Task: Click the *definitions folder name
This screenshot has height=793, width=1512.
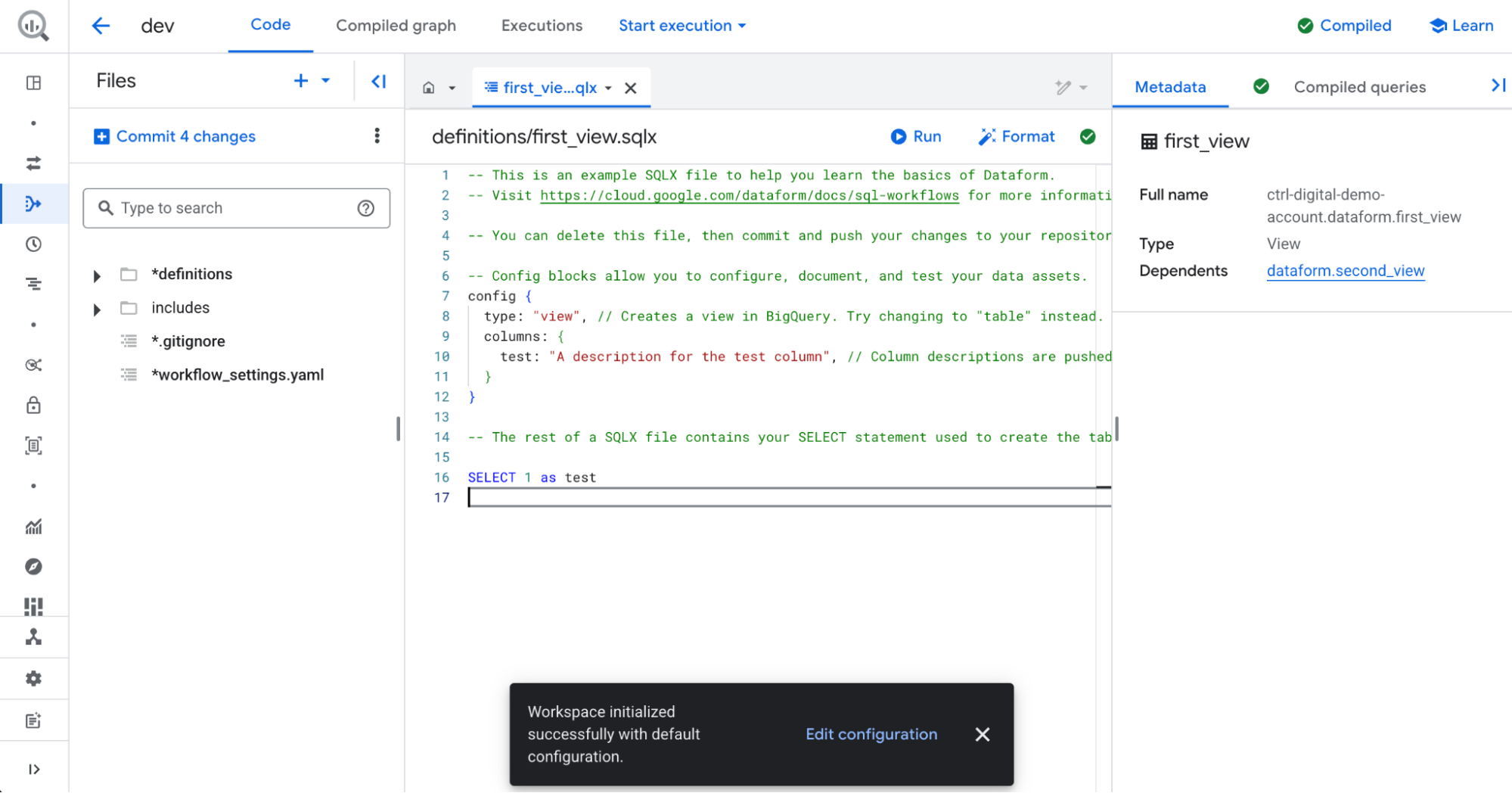Action: (x=191, y=274)
